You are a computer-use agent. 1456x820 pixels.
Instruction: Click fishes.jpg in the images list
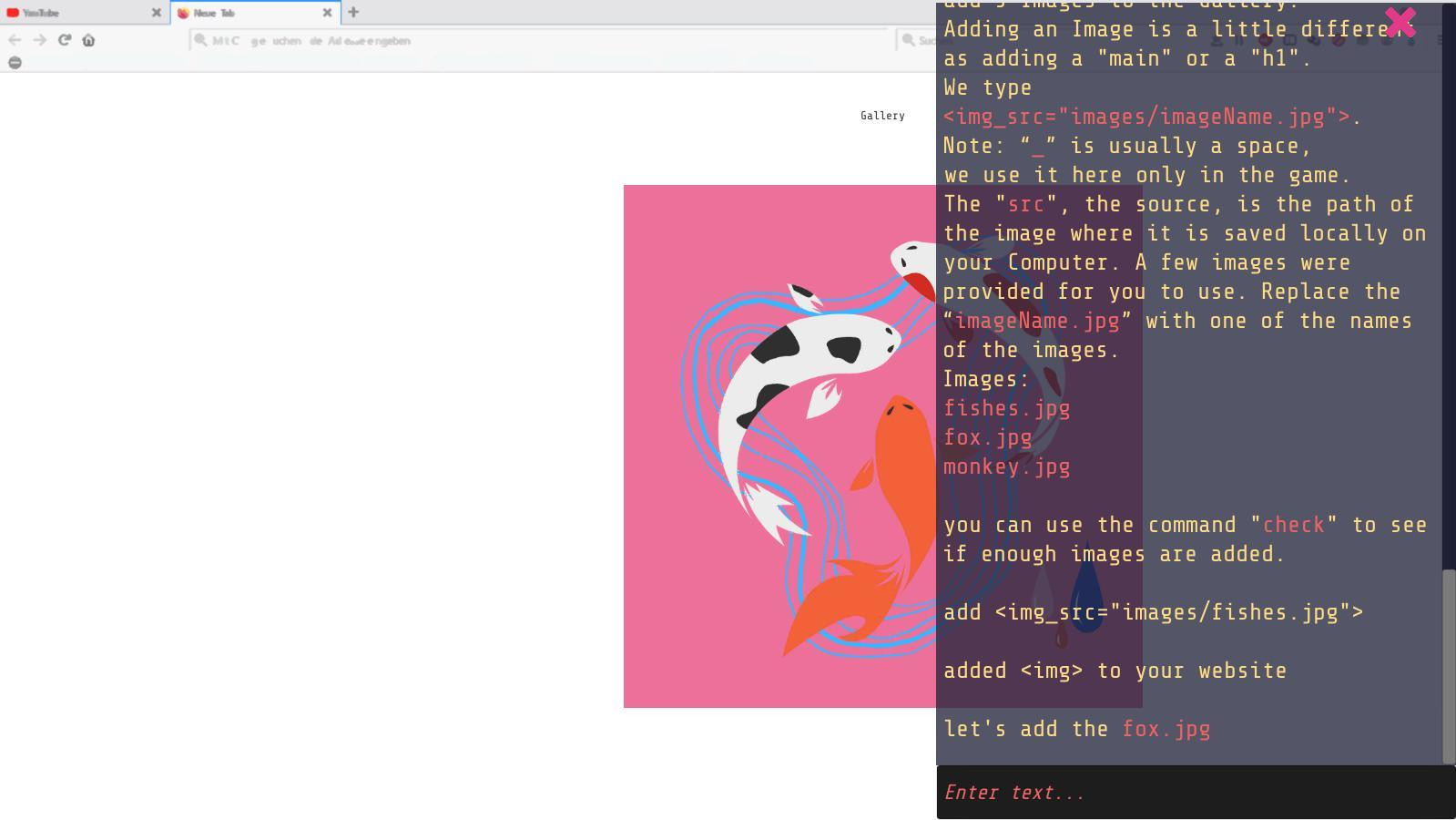pos(1006,408)
